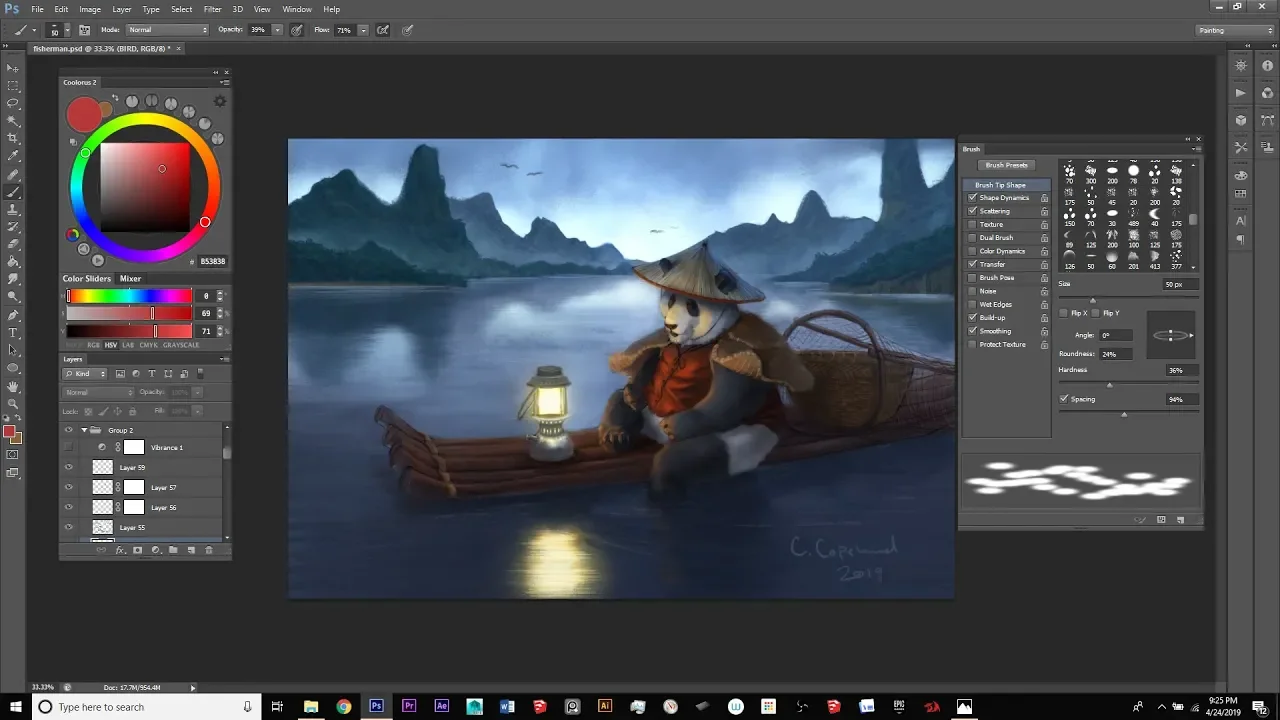Hide Layer 59 using eye icon
Image resolution: width=1280 pixels, height=720 pixels.
pyautogui.click(x=69, y=467)
